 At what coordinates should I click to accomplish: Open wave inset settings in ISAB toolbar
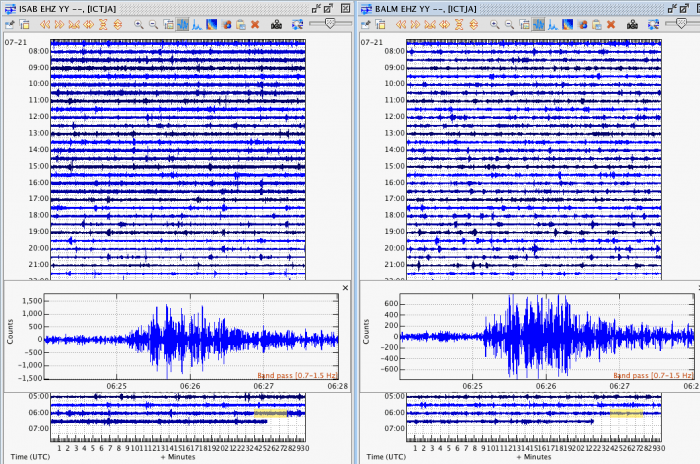168,25
